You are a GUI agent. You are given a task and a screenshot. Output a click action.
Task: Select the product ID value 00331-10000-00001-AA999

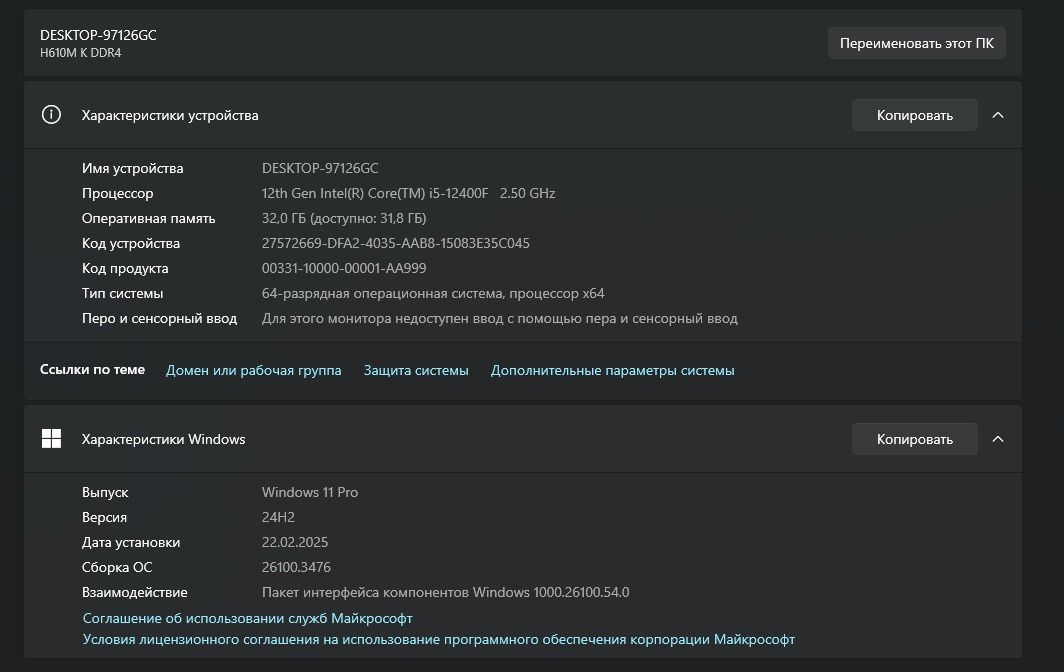tap(344, 268)
